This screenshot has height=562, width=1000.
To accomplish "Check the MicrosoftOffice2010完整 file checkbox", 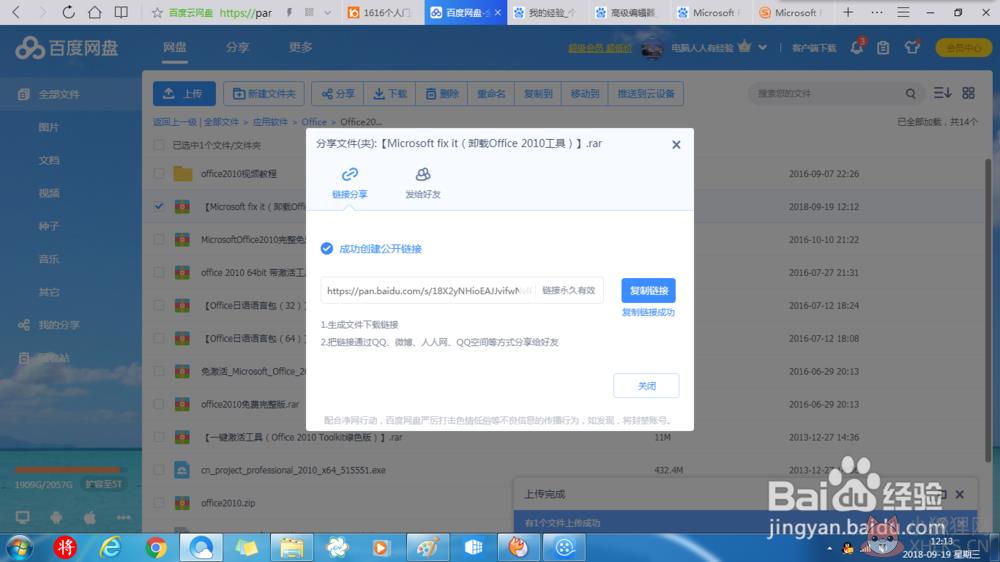I will coord(159,240).
